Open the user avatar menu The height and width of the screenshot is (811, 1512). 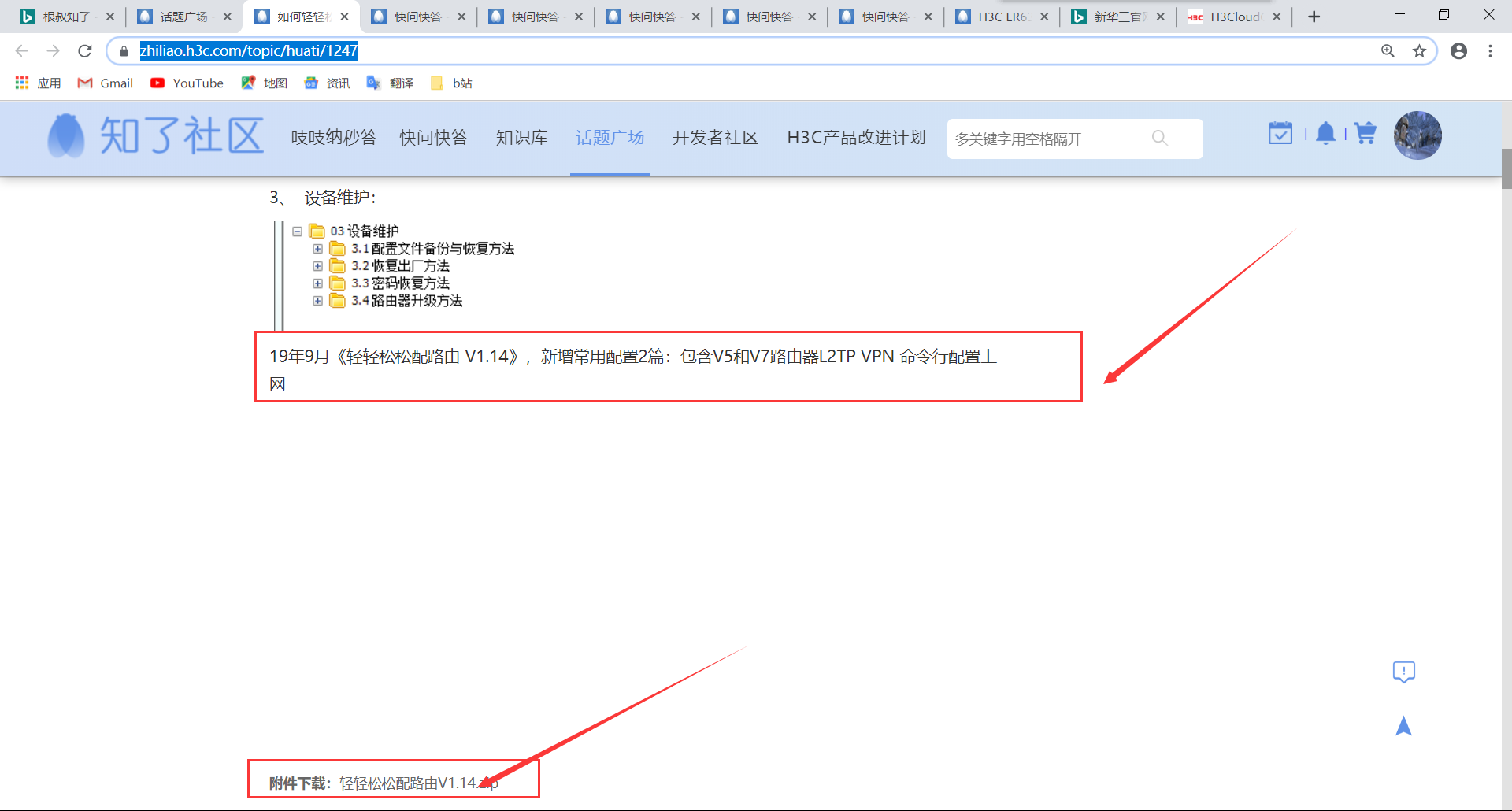point(1417,135)
